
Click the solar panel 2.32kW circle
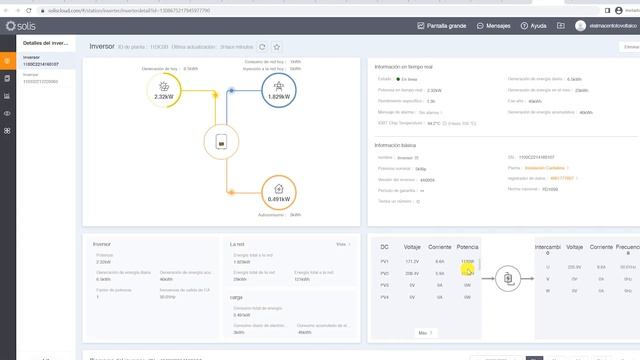164,90
